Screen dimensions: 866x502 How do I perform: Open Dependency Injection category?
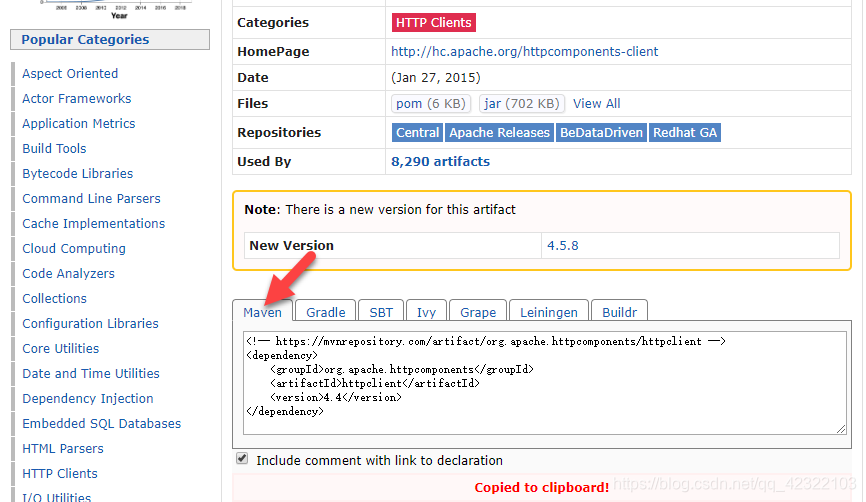tap(88, 399)
